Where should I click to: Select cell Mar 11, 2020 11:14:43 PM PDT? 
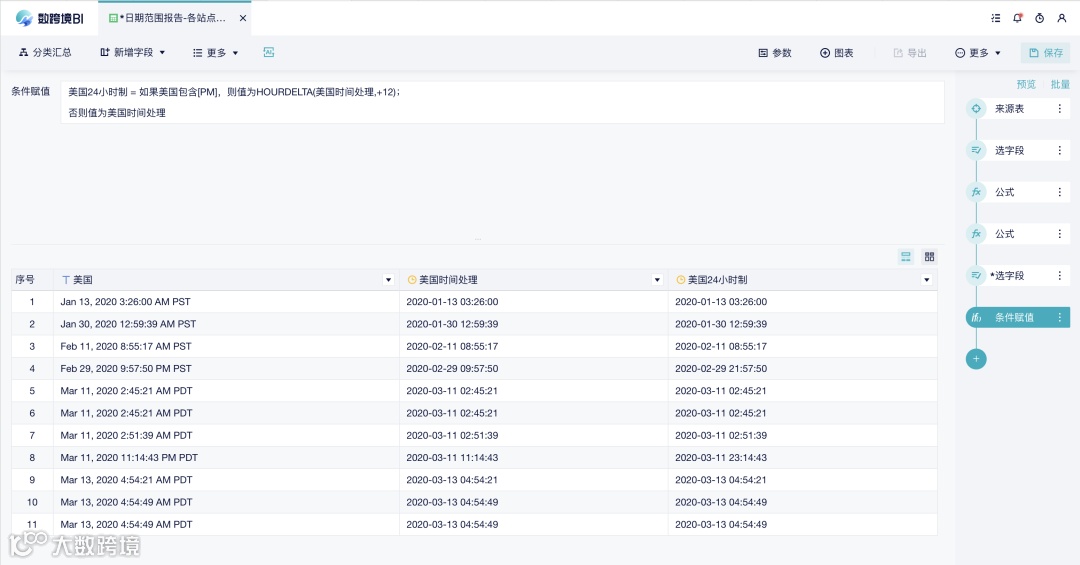[226, 458]
